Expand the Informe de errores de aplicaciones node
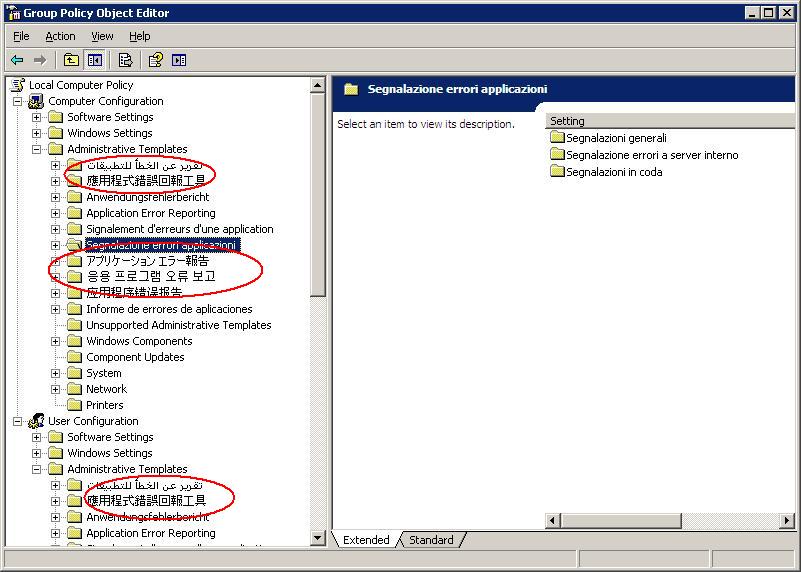This screenshot has height=572, width=801. tap(55, 309)
